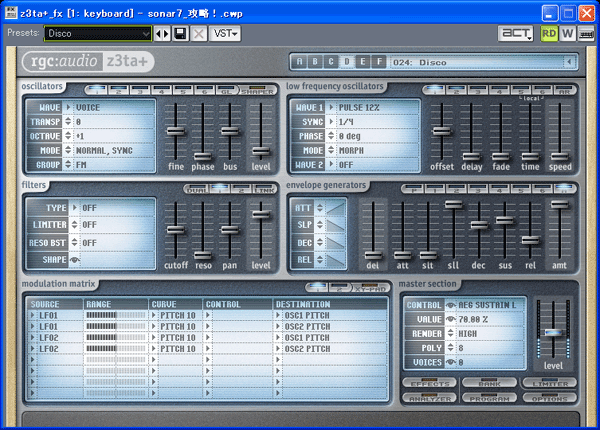
Task: Click the envelope sus slider handle
Action: (505, 220)
